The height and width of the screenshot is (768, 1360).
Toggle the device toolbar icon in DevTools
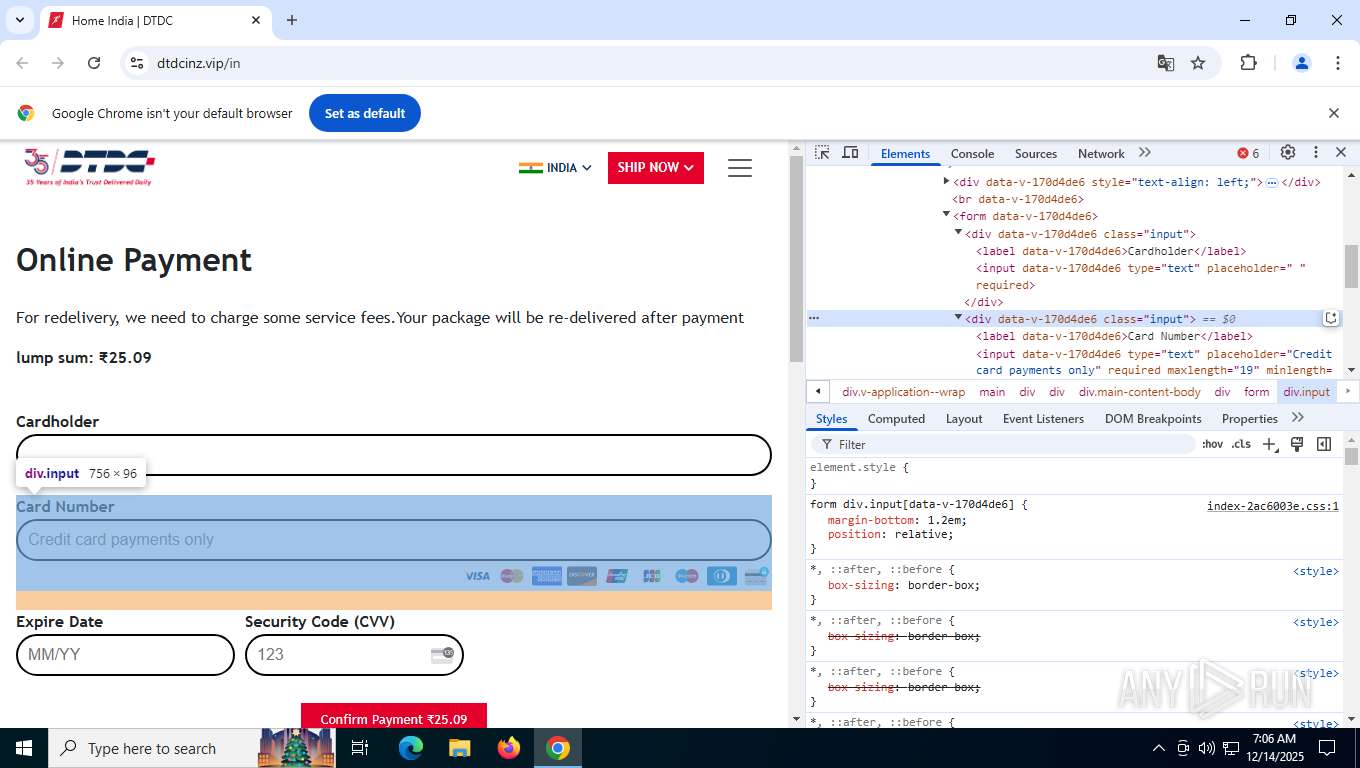tap(850, 153)
